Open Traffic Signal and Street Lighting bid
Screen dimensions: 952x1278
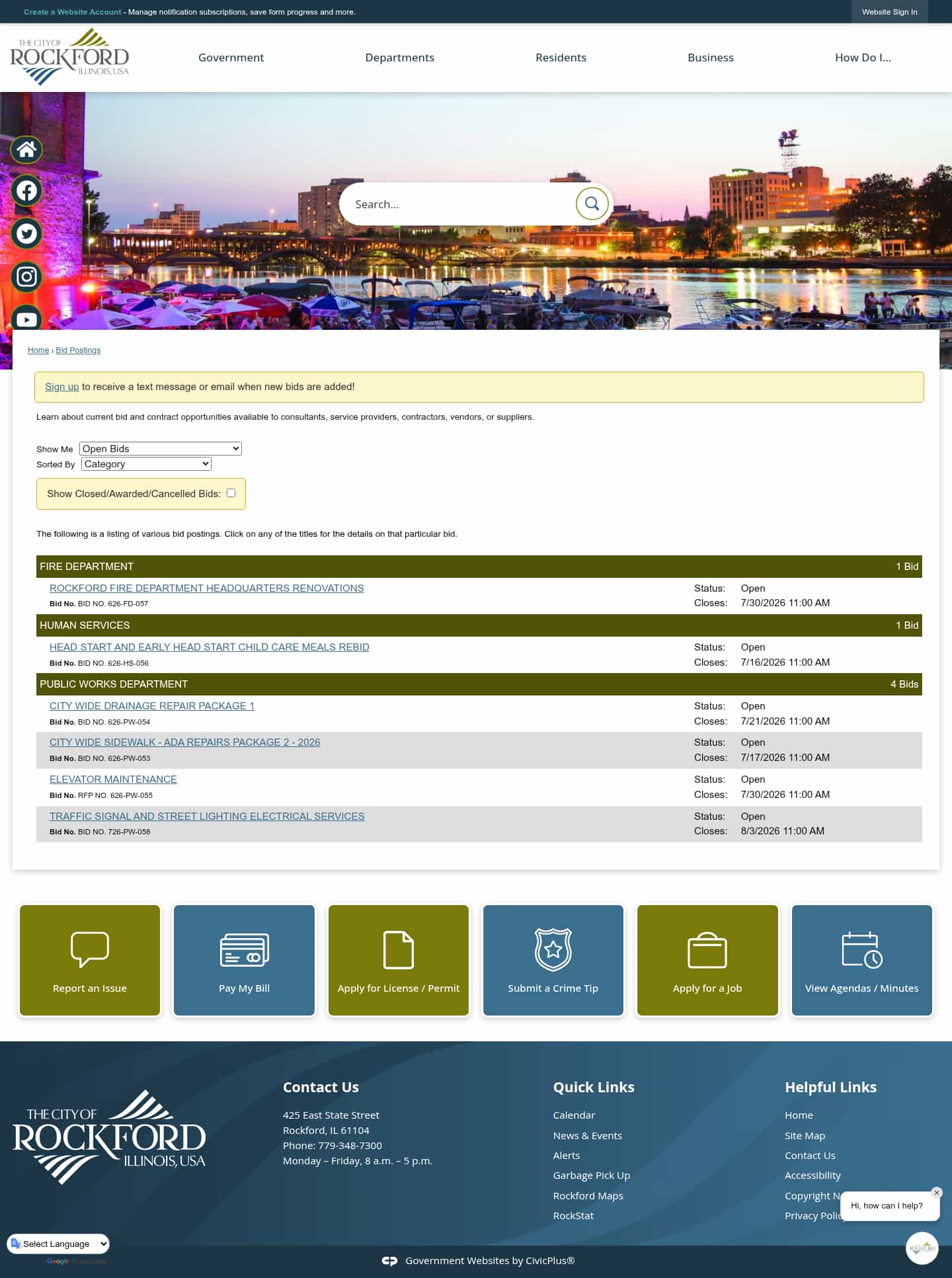207,817
